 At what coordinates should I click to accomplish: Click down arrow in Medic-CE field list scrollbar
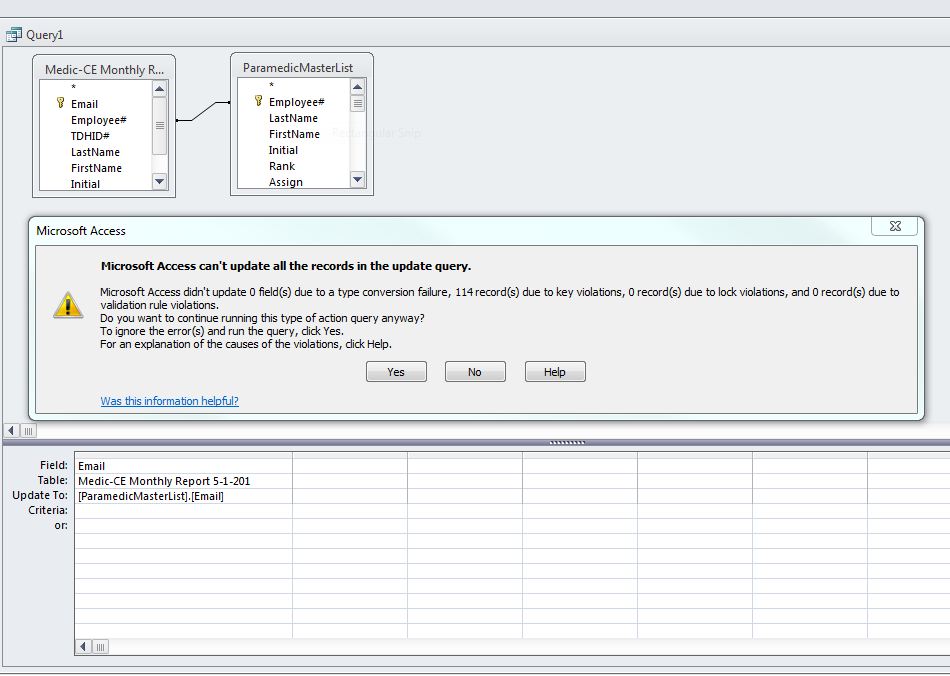click(159, 181)
